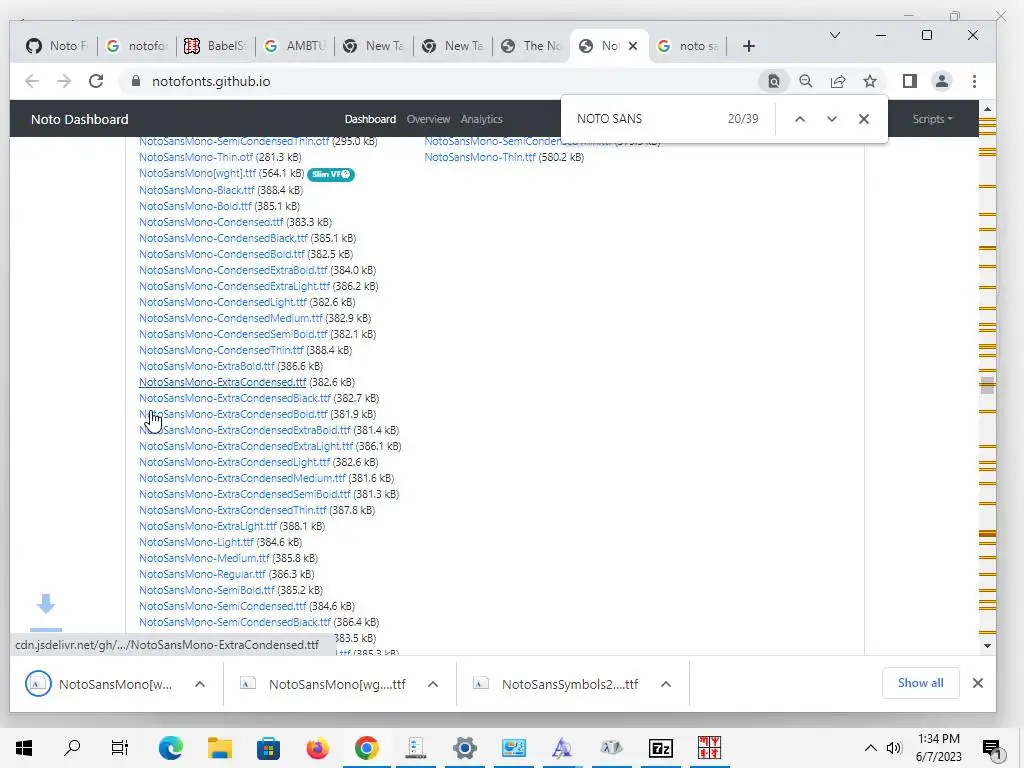Download NotoSansMono-CondensedMedium.ttf

click(x=231, y=318)
